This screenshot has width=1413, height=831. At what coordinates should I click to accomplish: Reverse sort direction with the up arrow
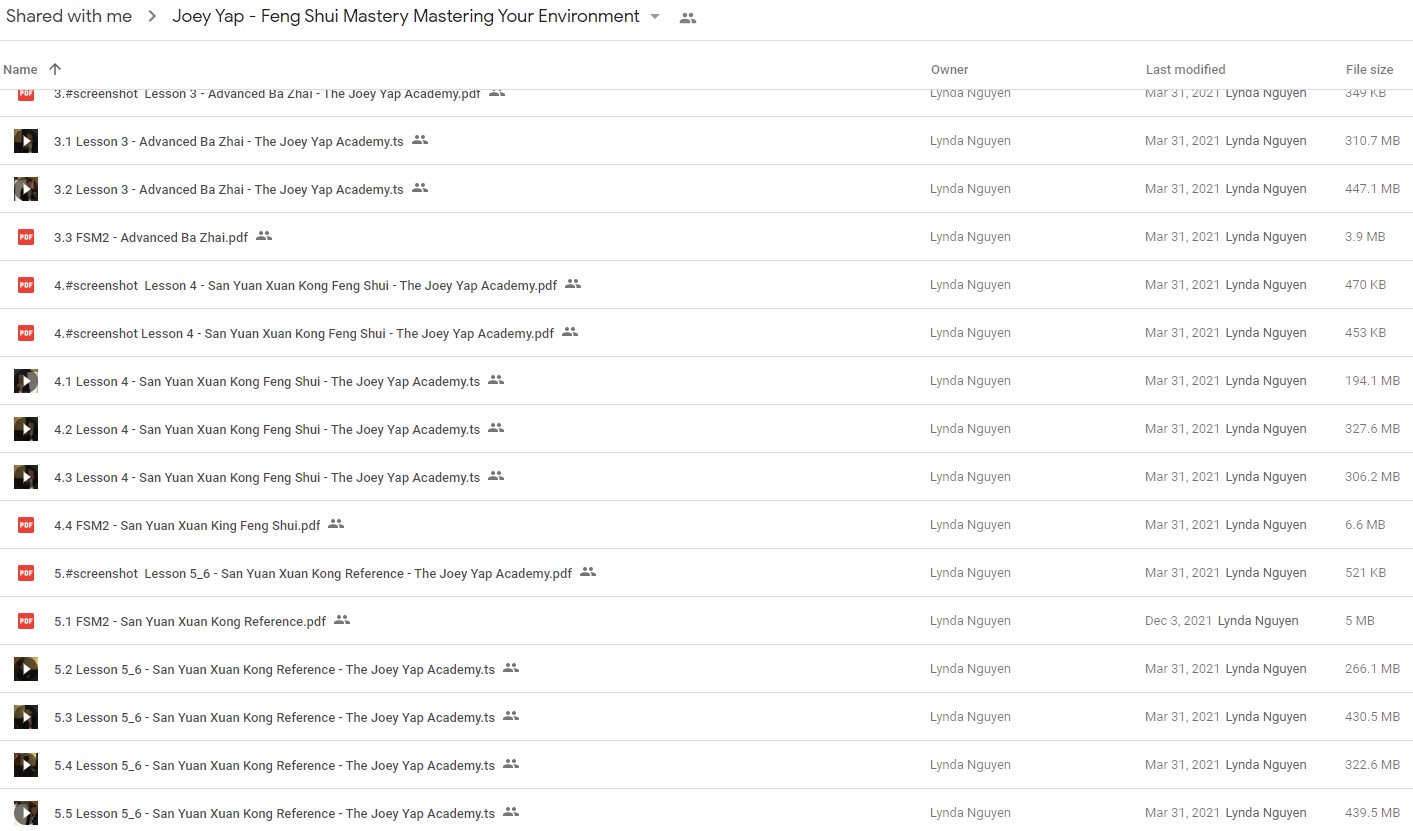tap(55, 69)
